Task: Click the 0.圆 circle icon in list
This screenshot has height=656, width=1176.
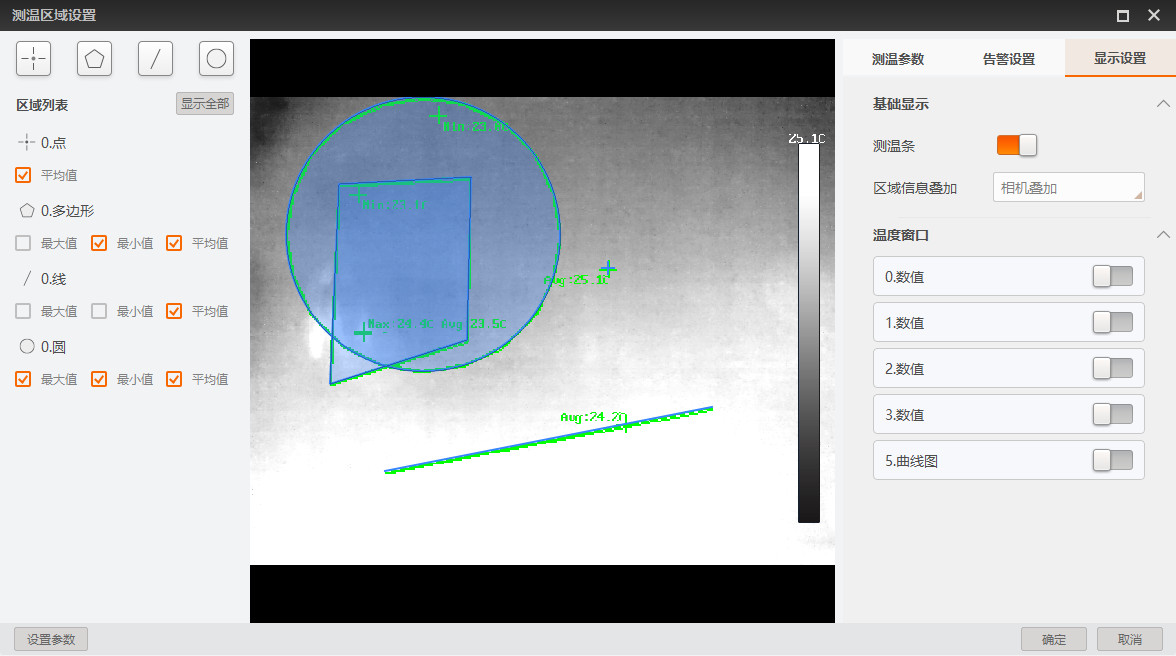Action: (x=26, y=347)
